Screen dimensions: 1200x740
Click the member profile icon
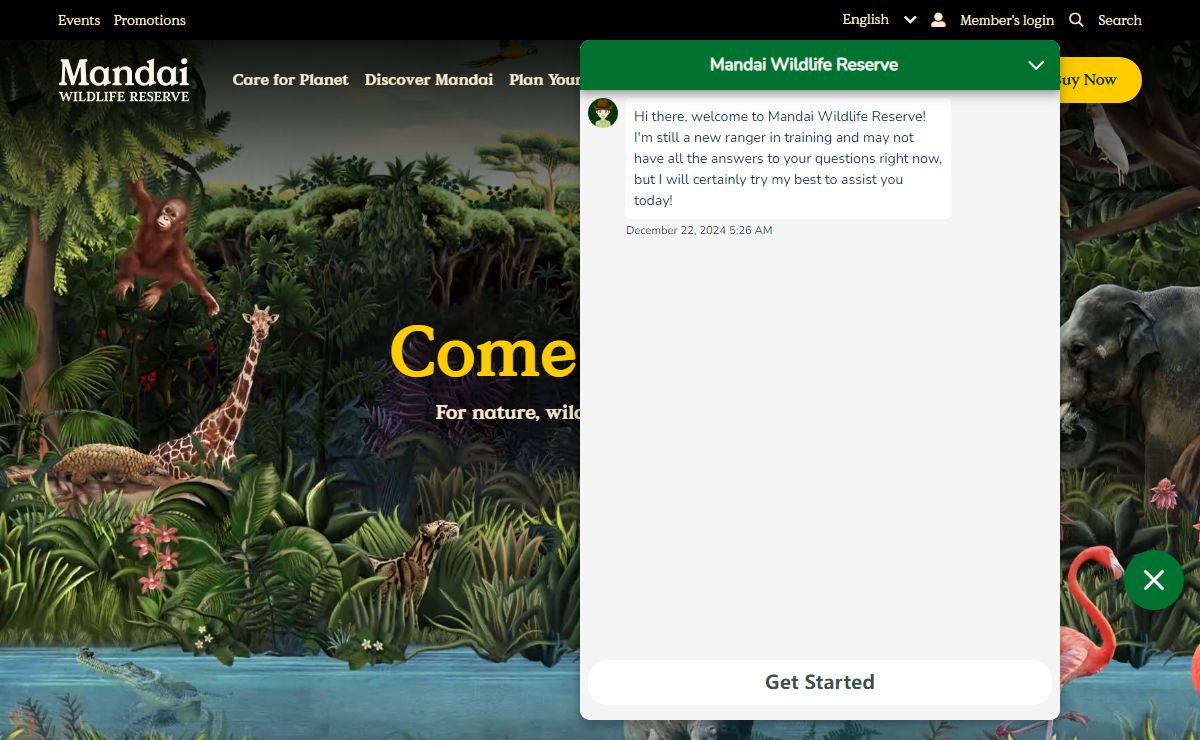pos(938,20)
